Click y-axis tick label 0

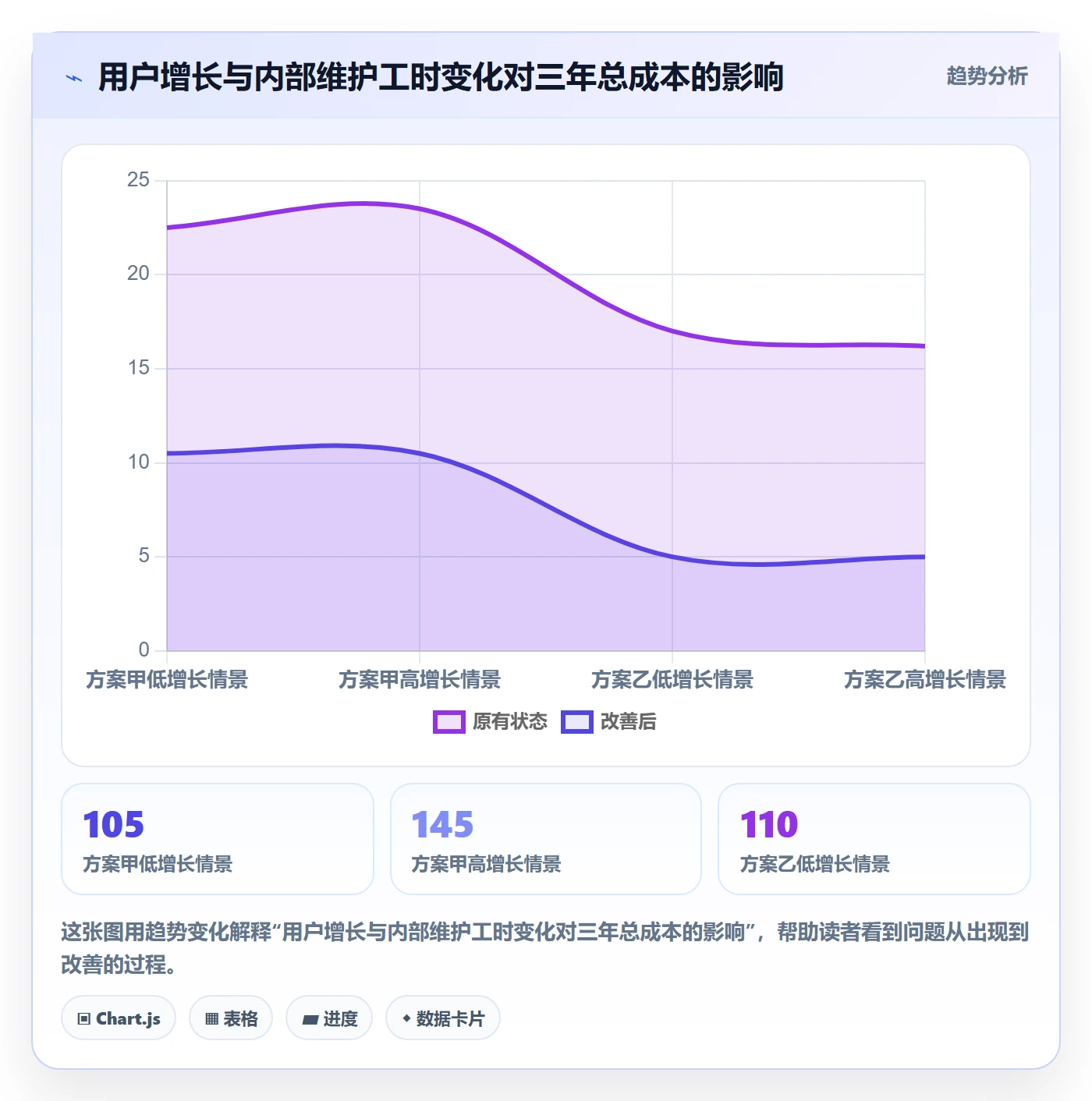pos(144,650)
